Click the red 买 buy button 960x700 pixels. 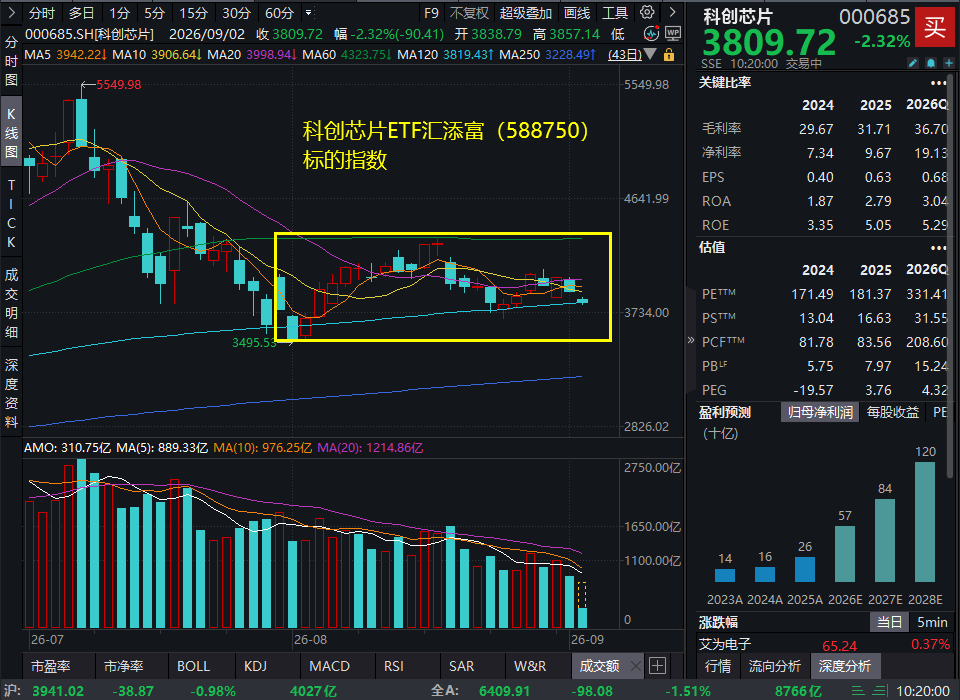(934, 28)
